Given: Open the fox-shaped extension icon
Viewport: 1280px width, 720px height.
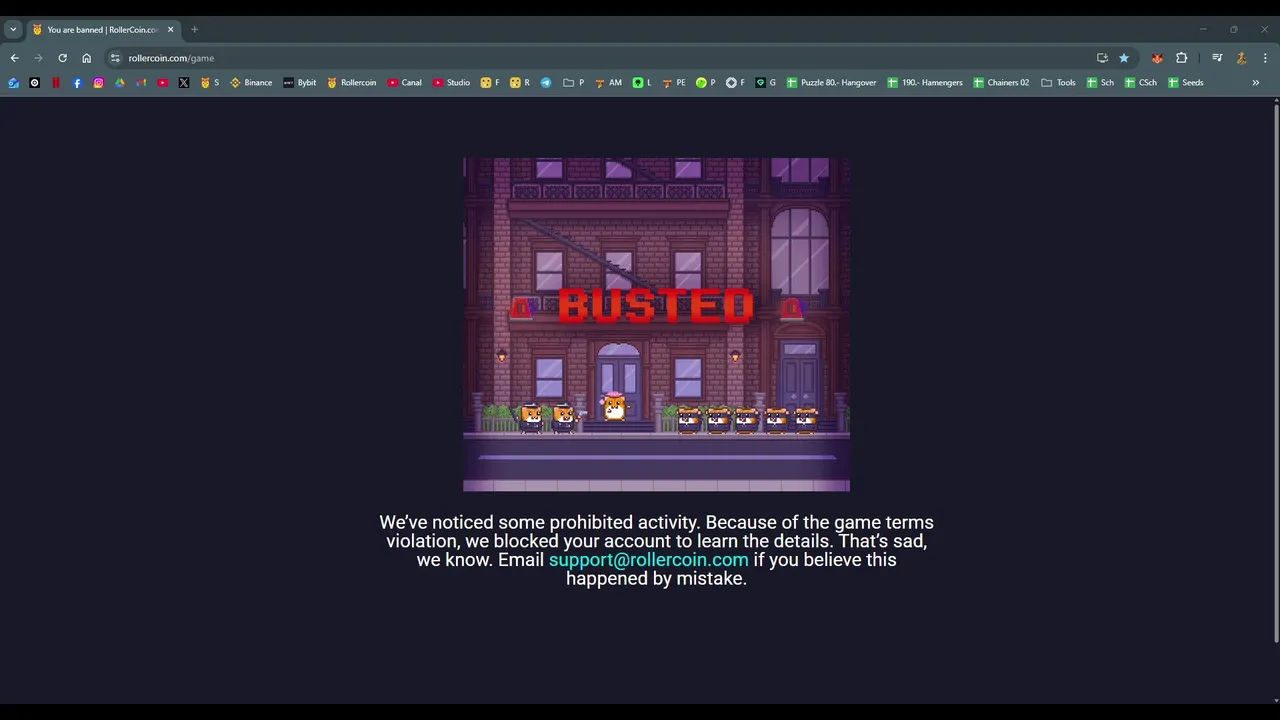Looking at the screenshot, I should point(1157,58).
